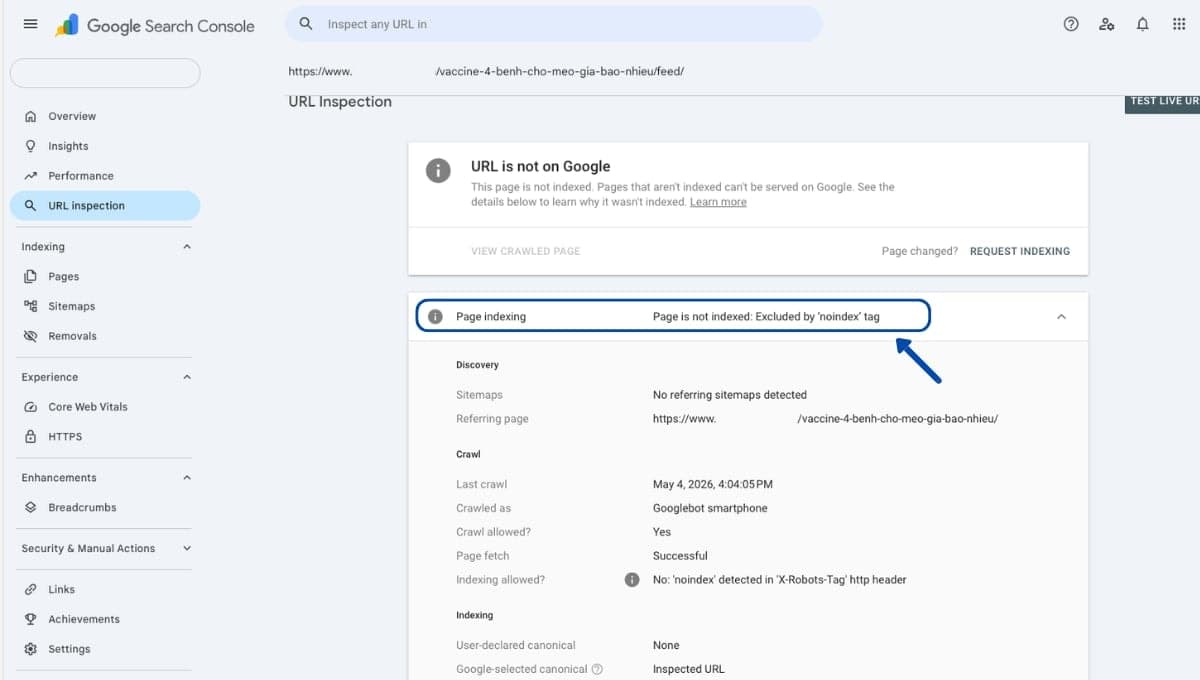Viewport: 1200px width, 680px height.
Task: Click the Insights lightbulb icon
Action: 30,146
